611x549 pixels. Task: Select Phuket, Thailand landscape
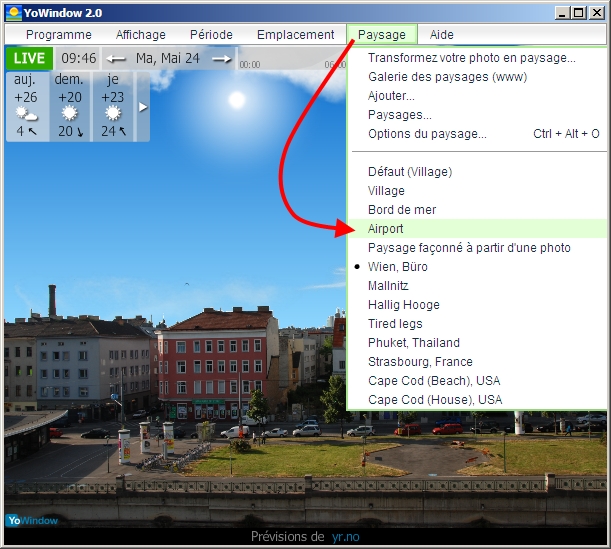tap(477, 342)
